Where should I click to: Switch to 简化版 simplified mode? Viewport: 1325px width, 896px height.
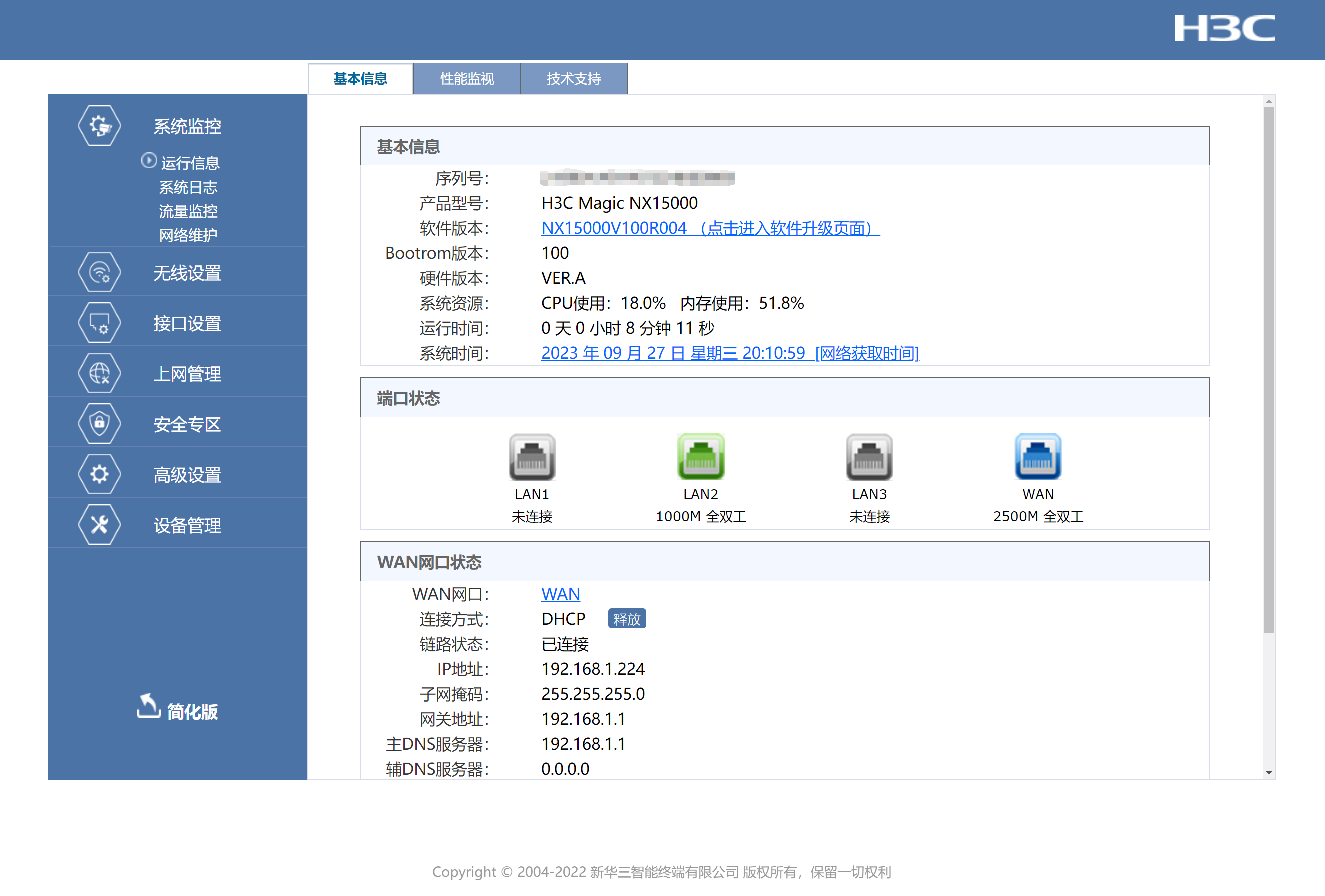tap(192, 712)
